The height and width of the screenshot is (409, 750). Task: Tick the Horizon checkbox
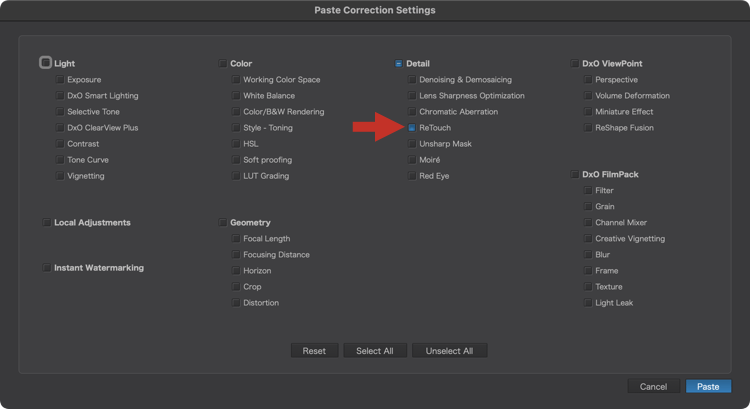(x=235, y=271)
